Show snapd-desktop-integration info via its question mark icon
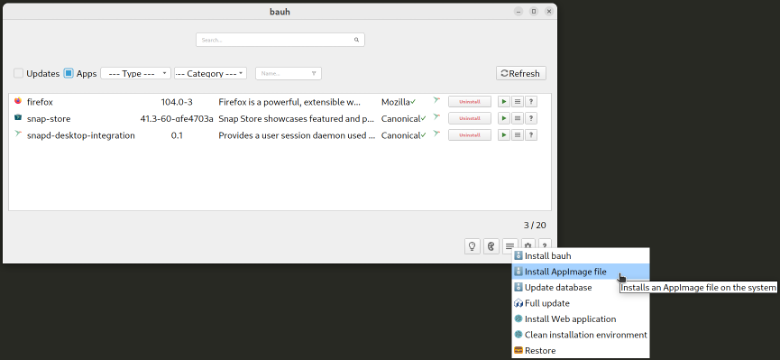Image resolution: width=780 pixels, height=360 pixels. coord(531,135)
